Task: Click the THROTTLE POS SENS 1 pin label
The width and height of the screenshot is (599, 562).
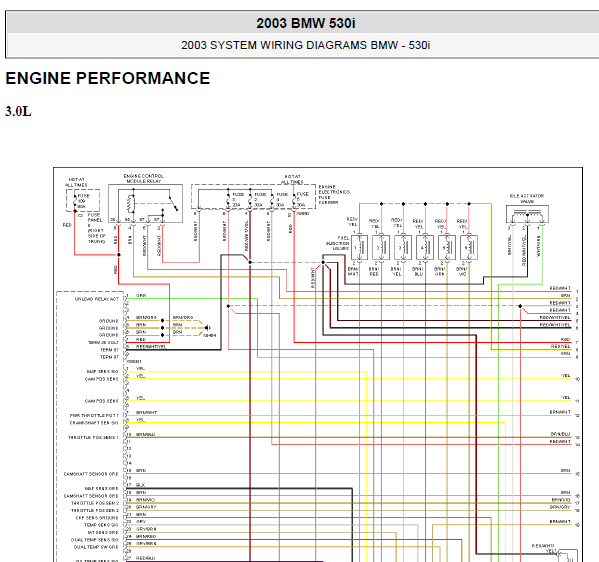Action: [93, 437]
